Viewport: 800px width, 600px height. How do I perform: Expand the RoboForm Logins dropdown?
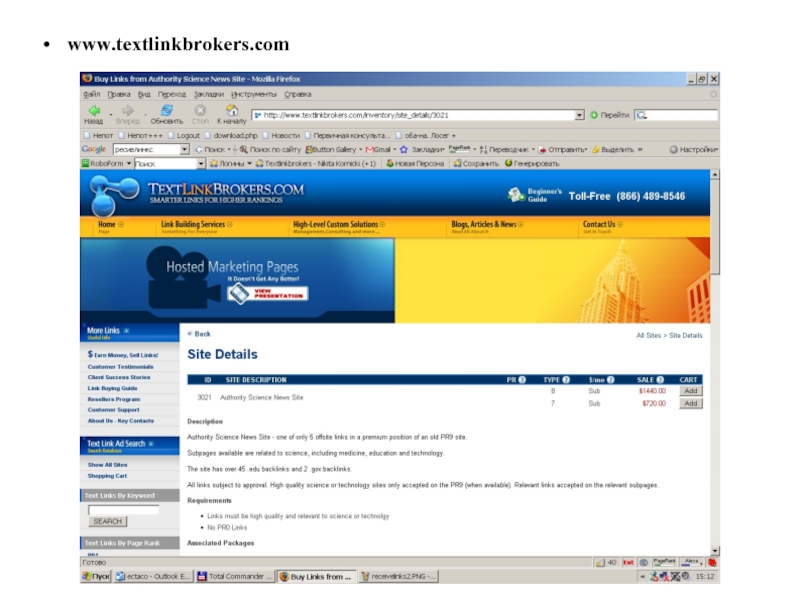249,163
